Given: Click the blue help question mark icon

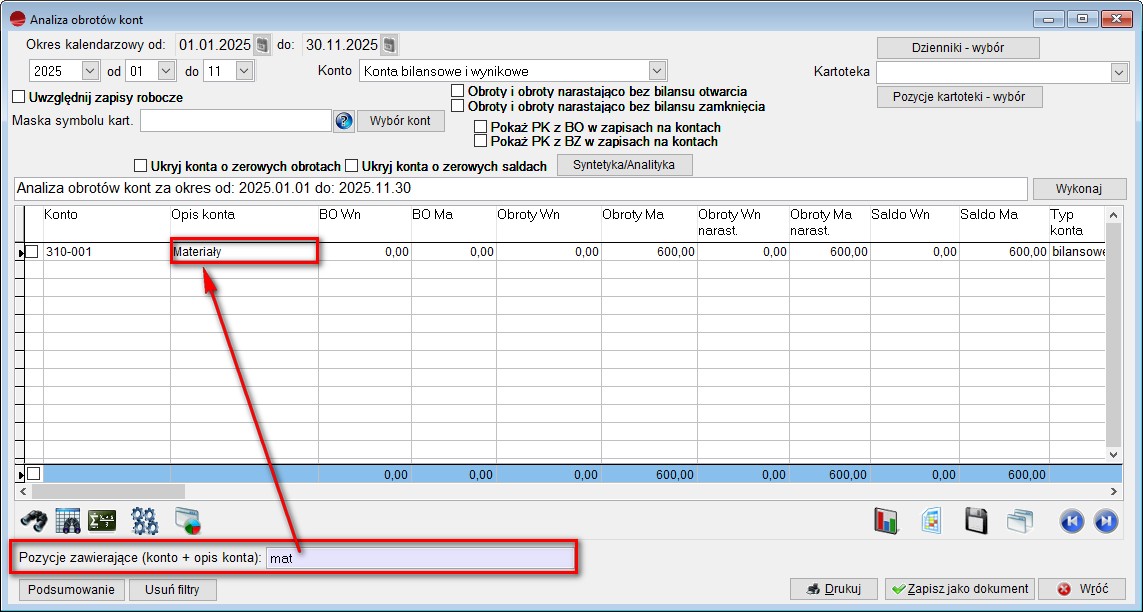Looking at the screenshot, I should coord(344,121).
